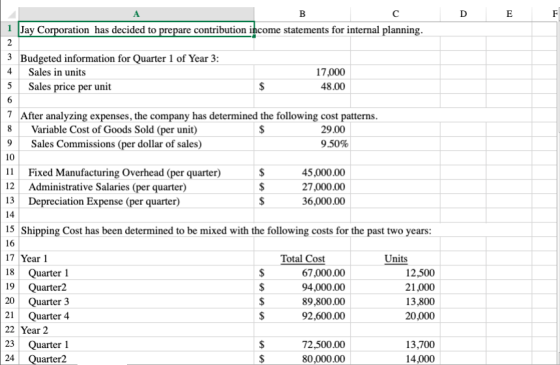
Task: Select the 12,500 units cell
Action: click(395, 273)
